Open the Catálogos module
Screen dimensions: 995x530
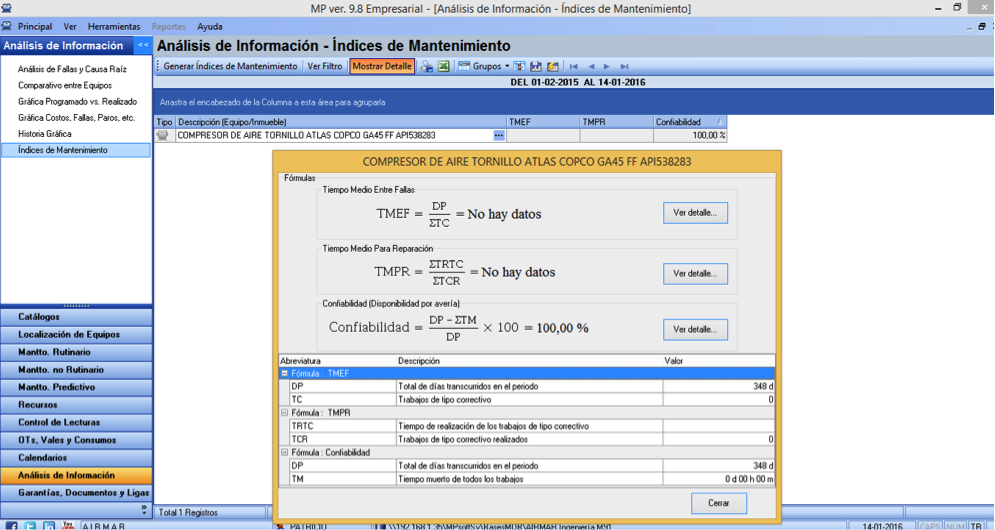(76, 317)
